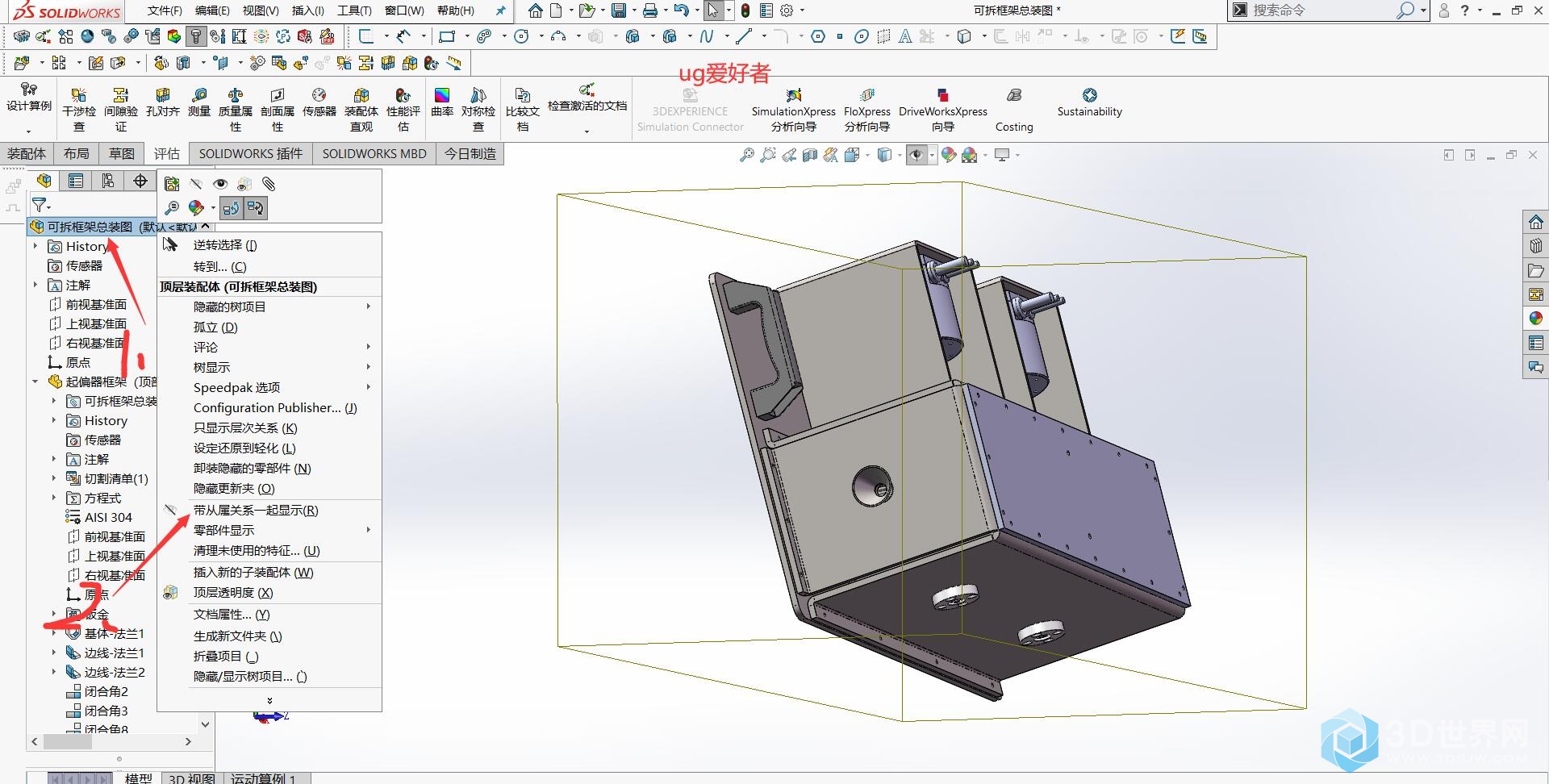Image resolution: width=1549 pixels, height=784 pixels.
Task: Click the Zoom to Fit icon in view toolbar
Action: 747,155
